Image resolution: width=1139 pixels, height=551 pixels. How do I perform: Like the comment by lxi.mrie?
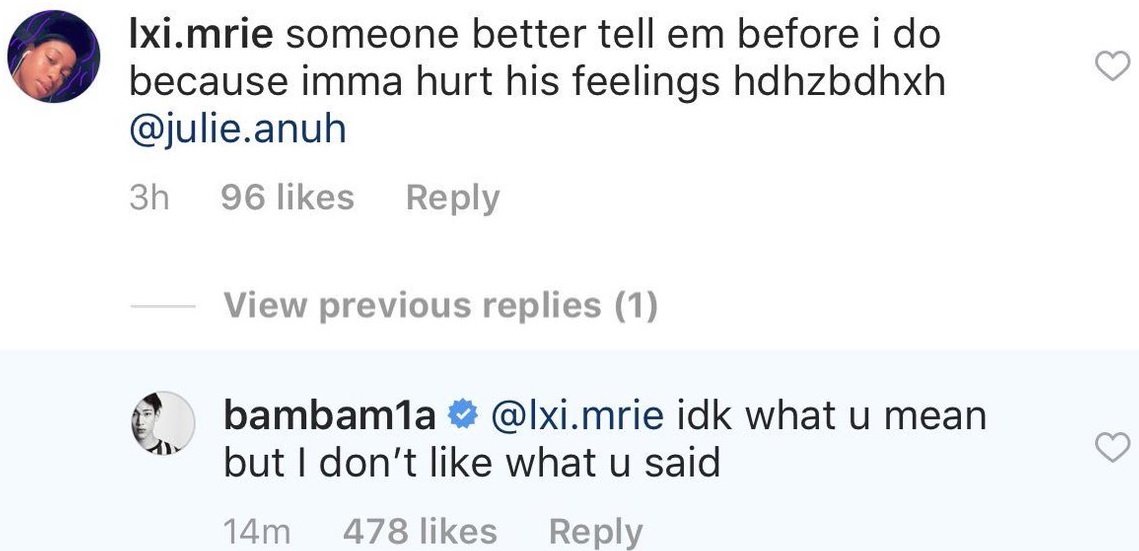coord(1112,67)
